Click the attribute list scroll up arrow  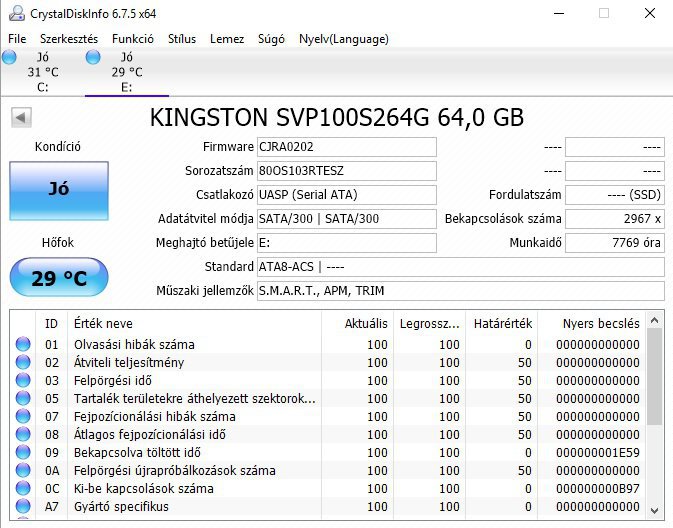coord(654,320)
